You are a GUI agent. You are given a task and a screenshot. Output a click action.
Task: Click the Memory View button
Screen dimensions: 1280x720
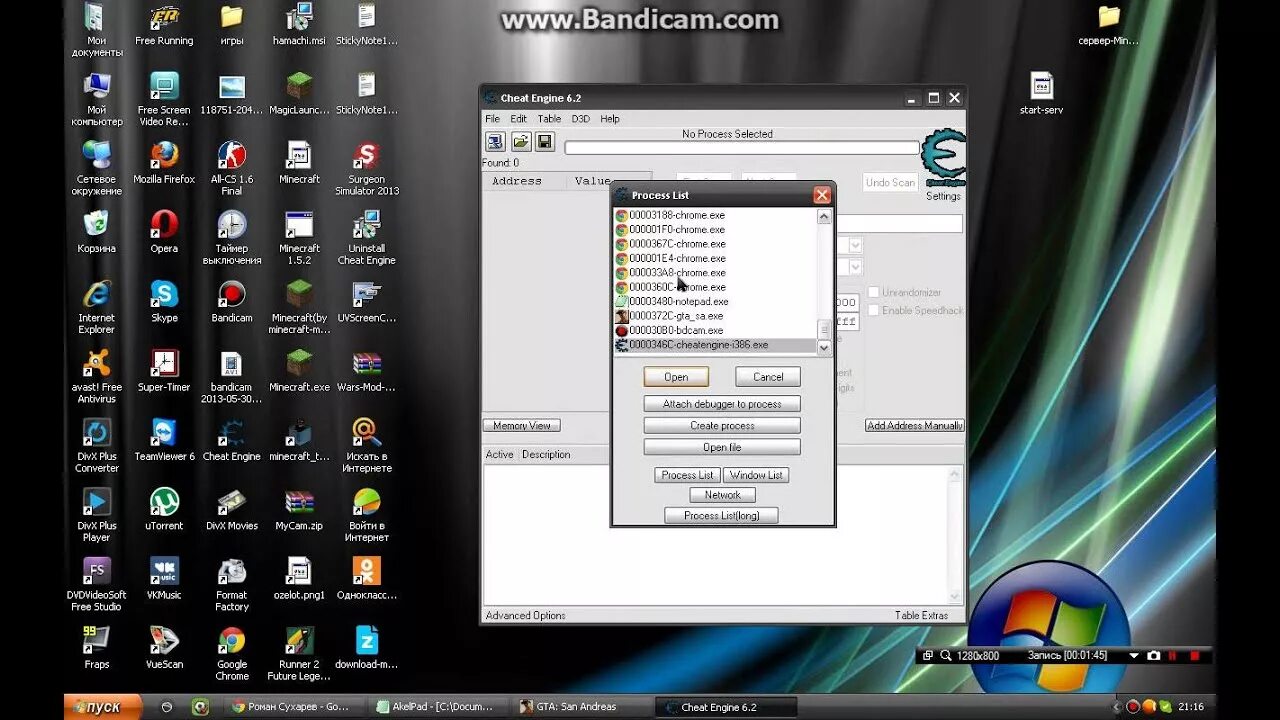522,426
